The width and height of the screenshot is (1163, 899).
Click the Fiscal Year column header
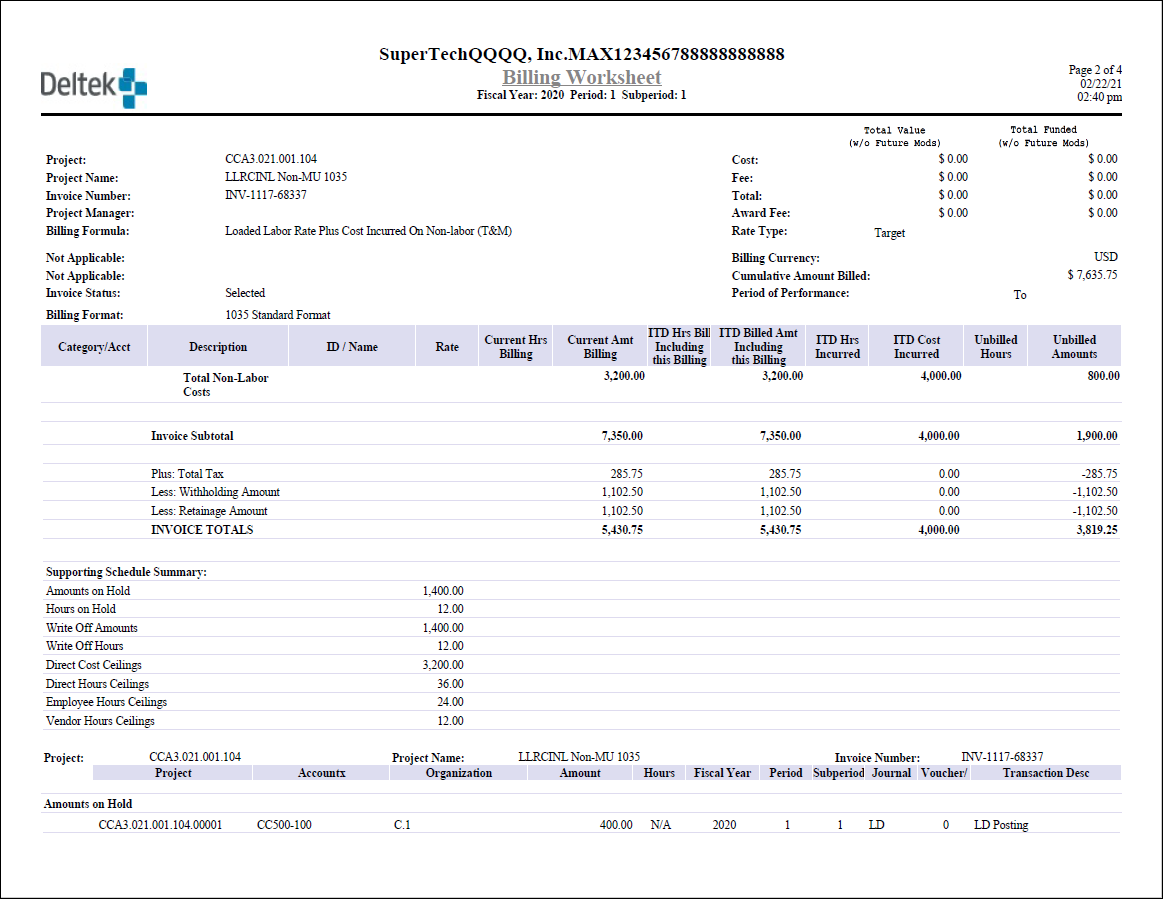click(722, 773)
